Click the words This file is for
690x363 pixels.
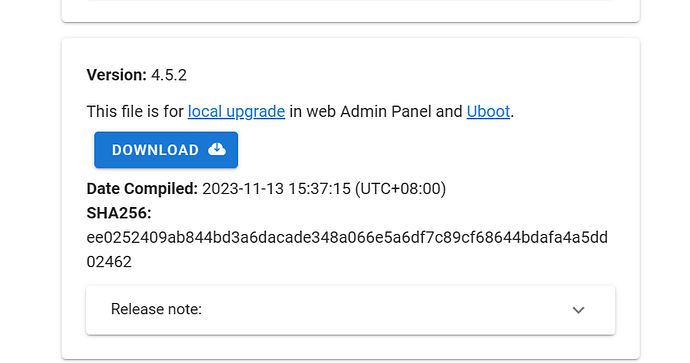coord(135,112)
